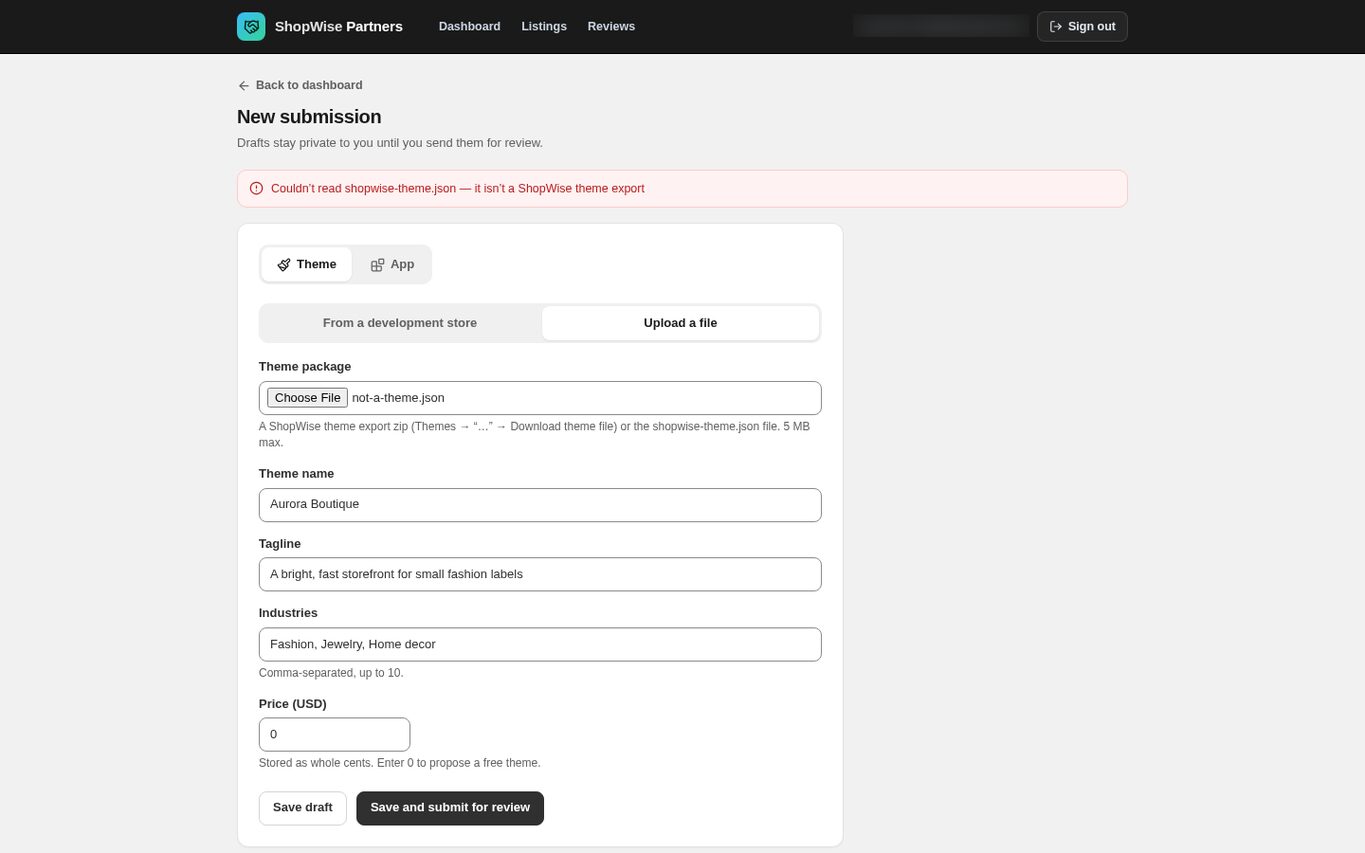
Task: Switch to the App submission tab
Action: [392, 264]
